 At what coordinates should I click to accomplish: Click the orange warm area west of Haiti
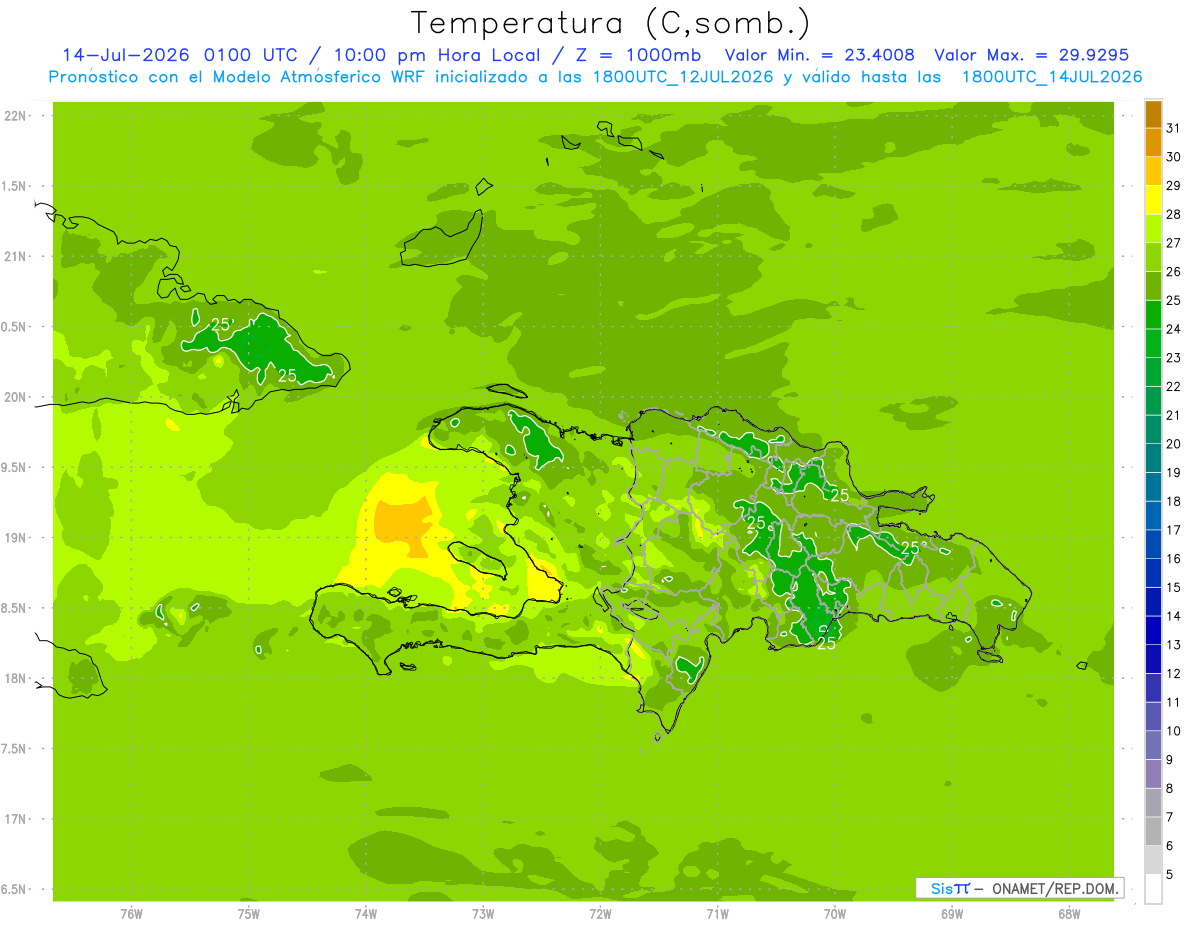pyautogui.click(x=403, y=526)
